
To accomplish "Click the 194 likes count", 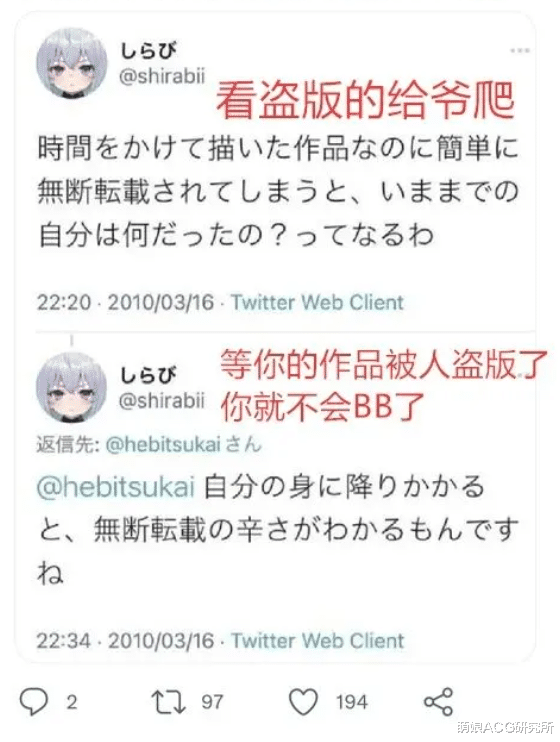I will coord(352,701).
